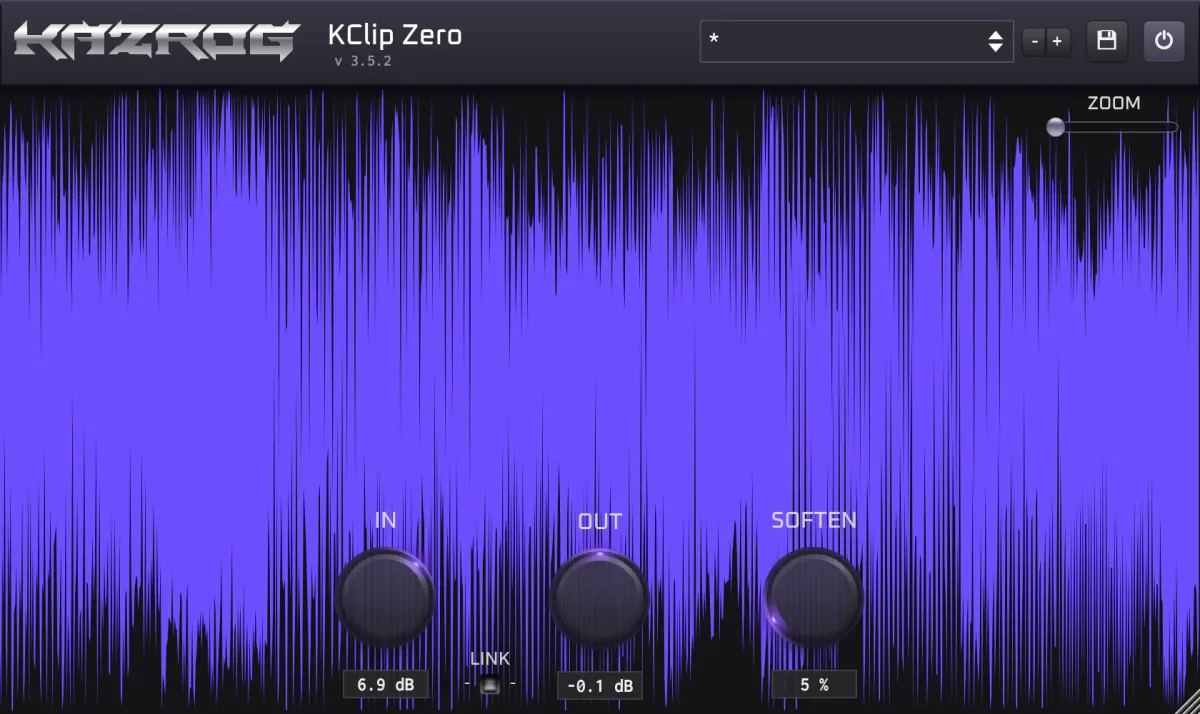Toggle the LINK switch between IN and OUT

pos(489,684)
